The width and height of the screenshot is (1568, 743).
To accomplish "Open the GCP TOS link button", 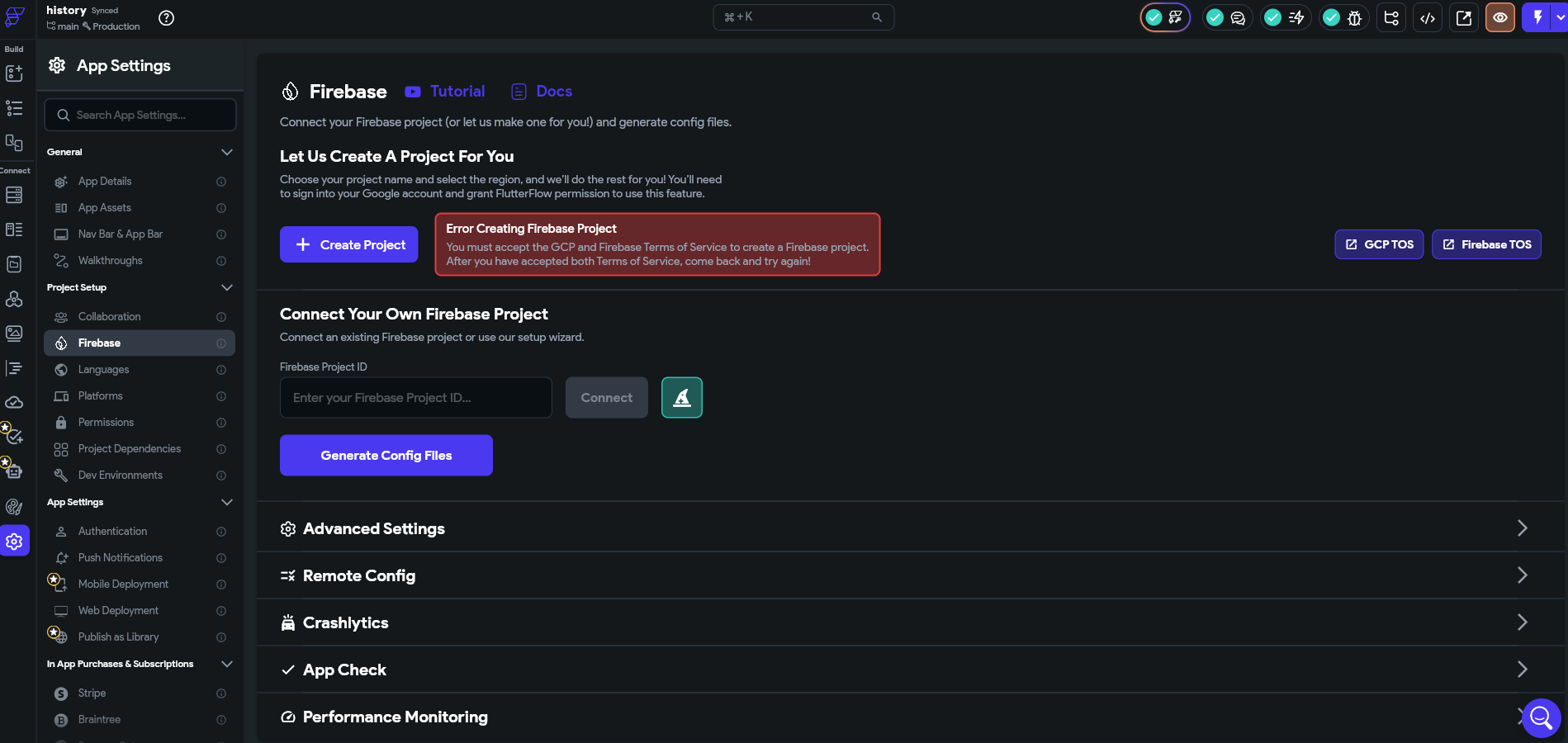I will pyautogui.click(x=1379, y=244).
